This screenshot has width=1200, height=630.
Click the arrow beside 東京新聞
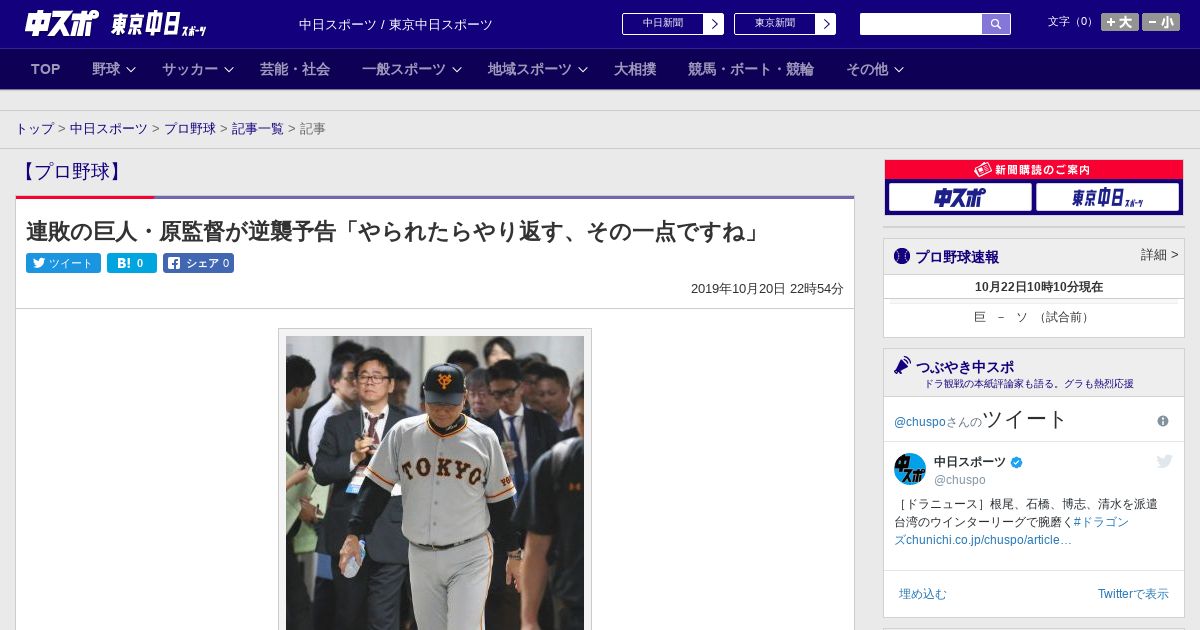[x=826, y=24]
